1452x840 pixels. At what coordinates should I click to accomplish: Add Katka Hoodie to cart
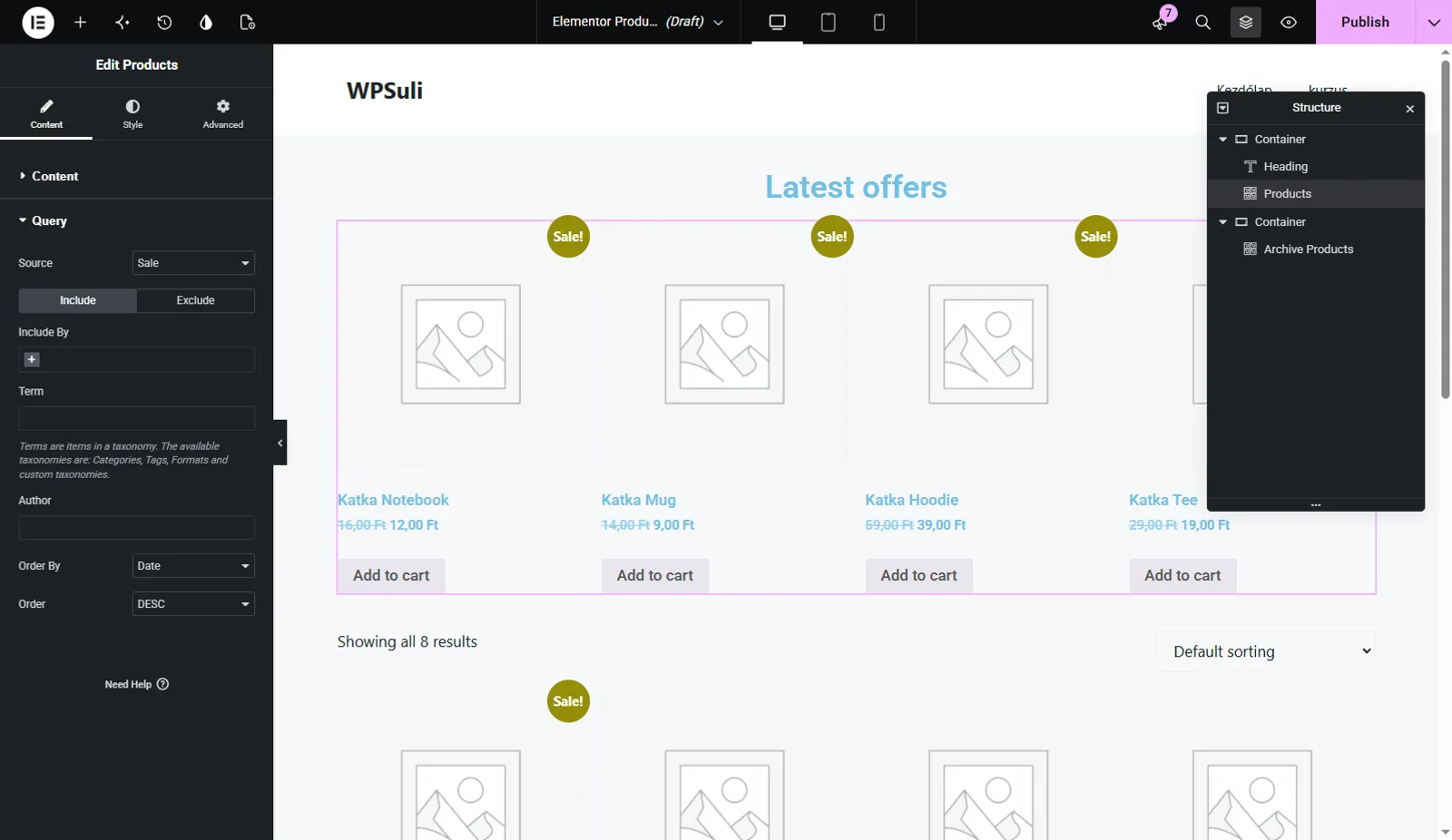pyautogui.click(x=918, y=575)
